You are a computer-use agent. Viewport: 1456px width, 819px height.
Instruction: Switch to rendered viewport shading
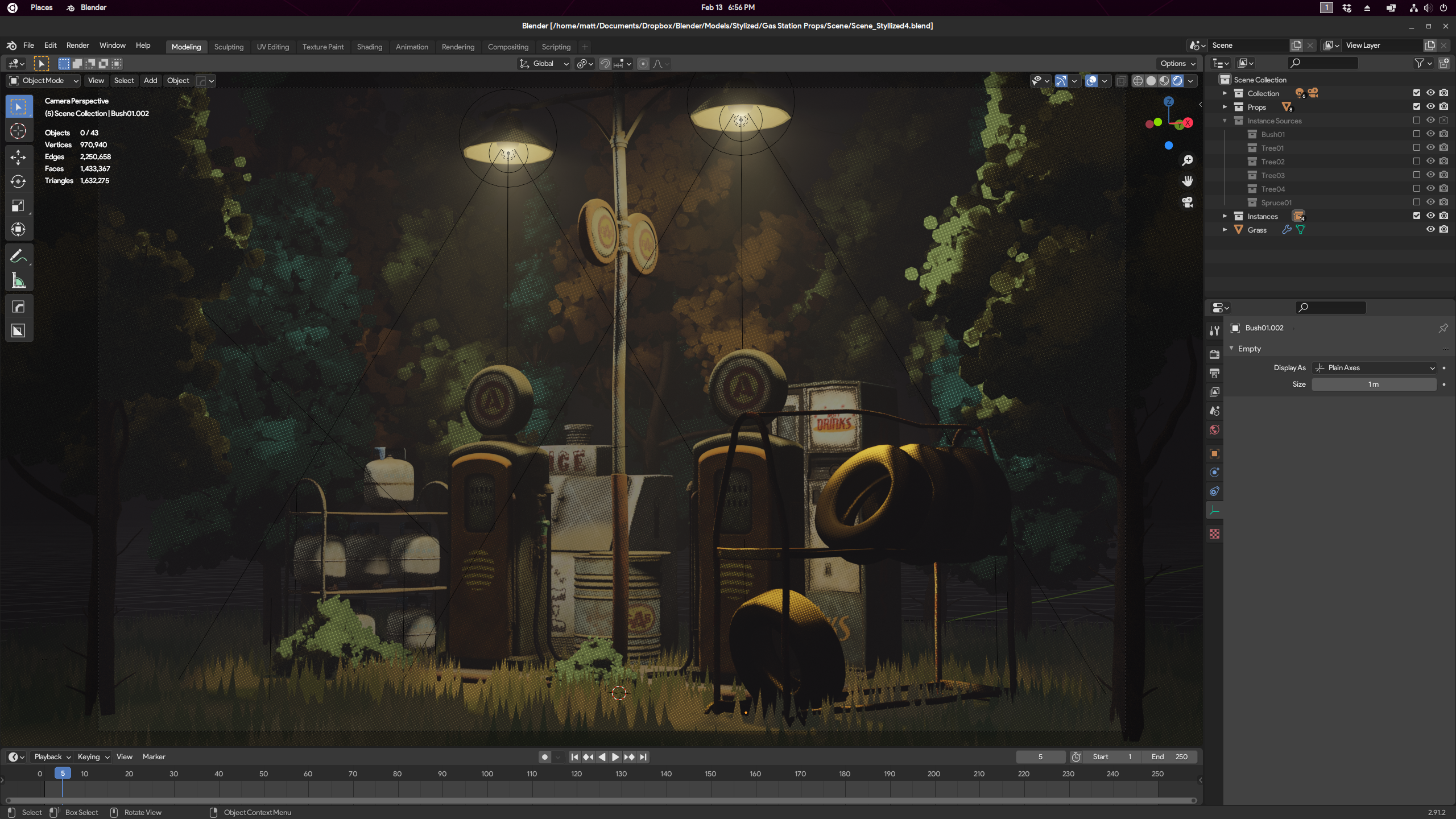1177,81
